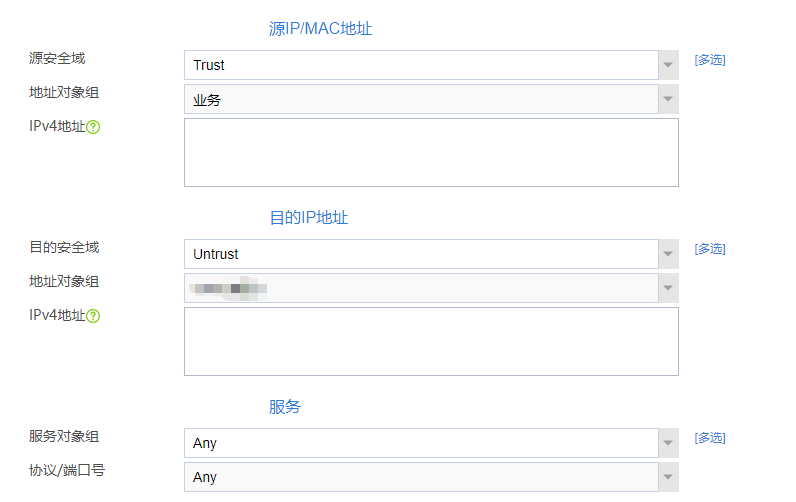Focus the destination IPv4地址 text area

[x=431, y=341]
